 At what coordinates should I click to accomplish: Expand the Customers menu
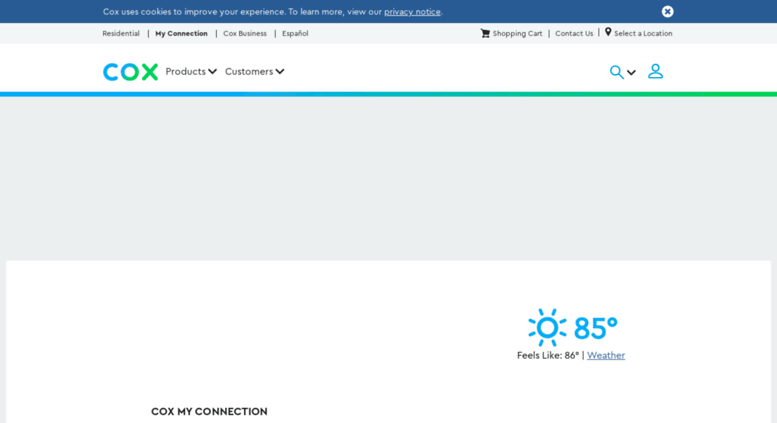tap(255, 72)
